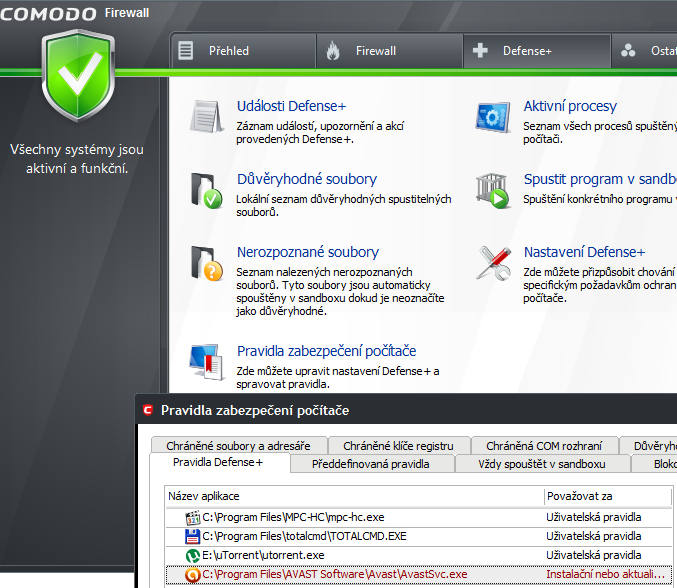Open the Přehled tab
Viewport: 677px width, 588px height.
click(x=244, y=51)
